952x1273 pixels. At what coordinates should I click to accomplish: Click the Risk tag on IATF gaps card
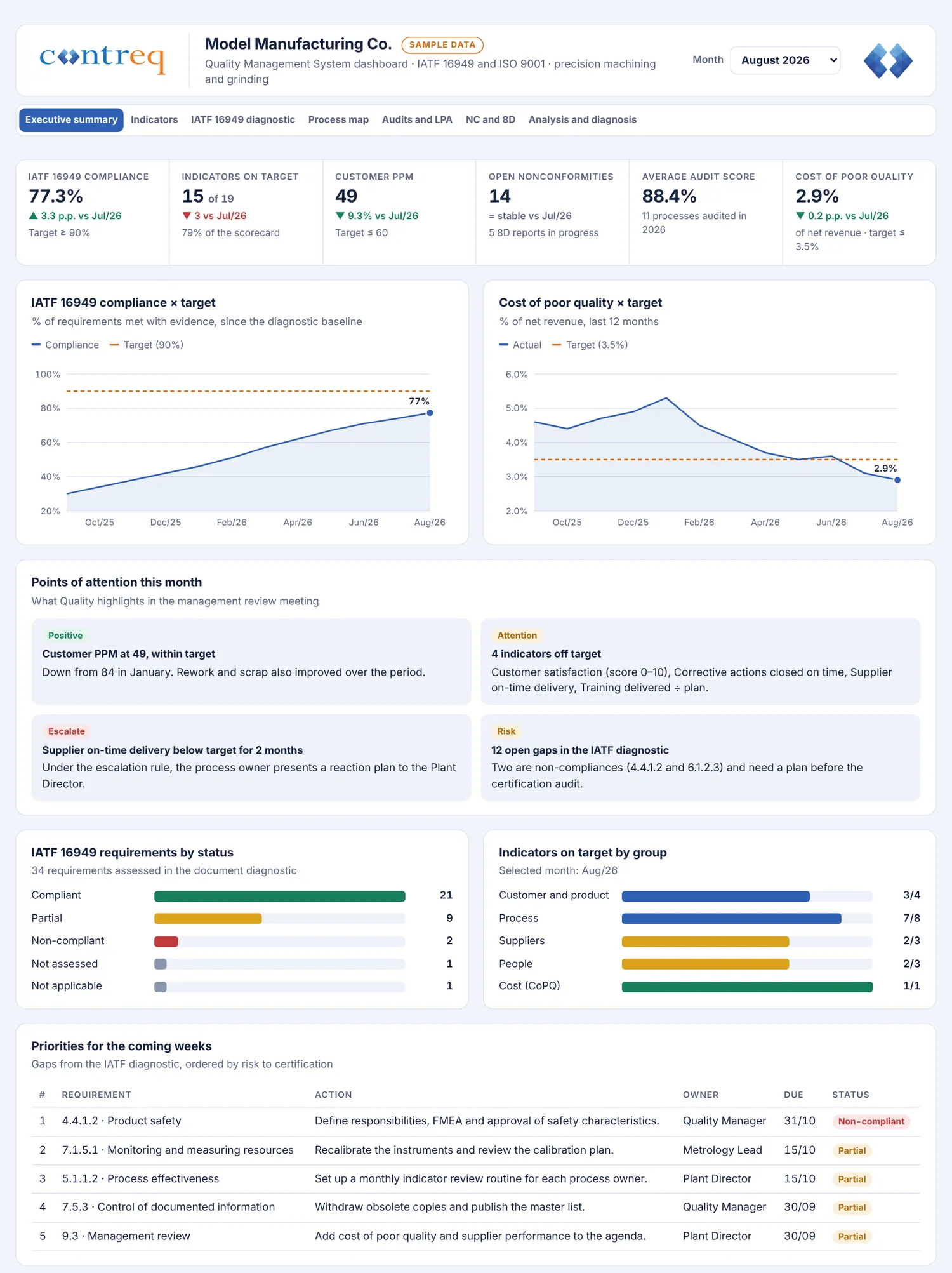[x=506, y=731]
